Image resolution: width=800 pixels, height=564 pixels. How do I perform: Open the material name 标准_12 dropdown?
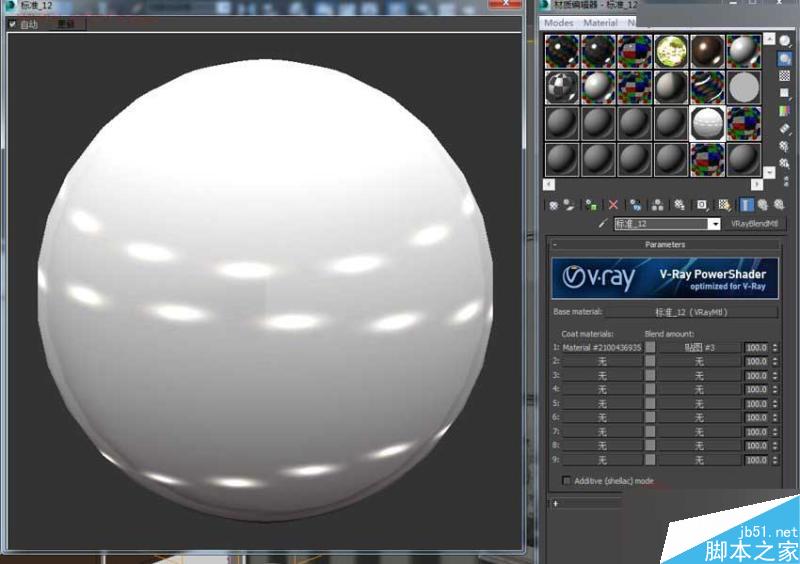[714, 224]
